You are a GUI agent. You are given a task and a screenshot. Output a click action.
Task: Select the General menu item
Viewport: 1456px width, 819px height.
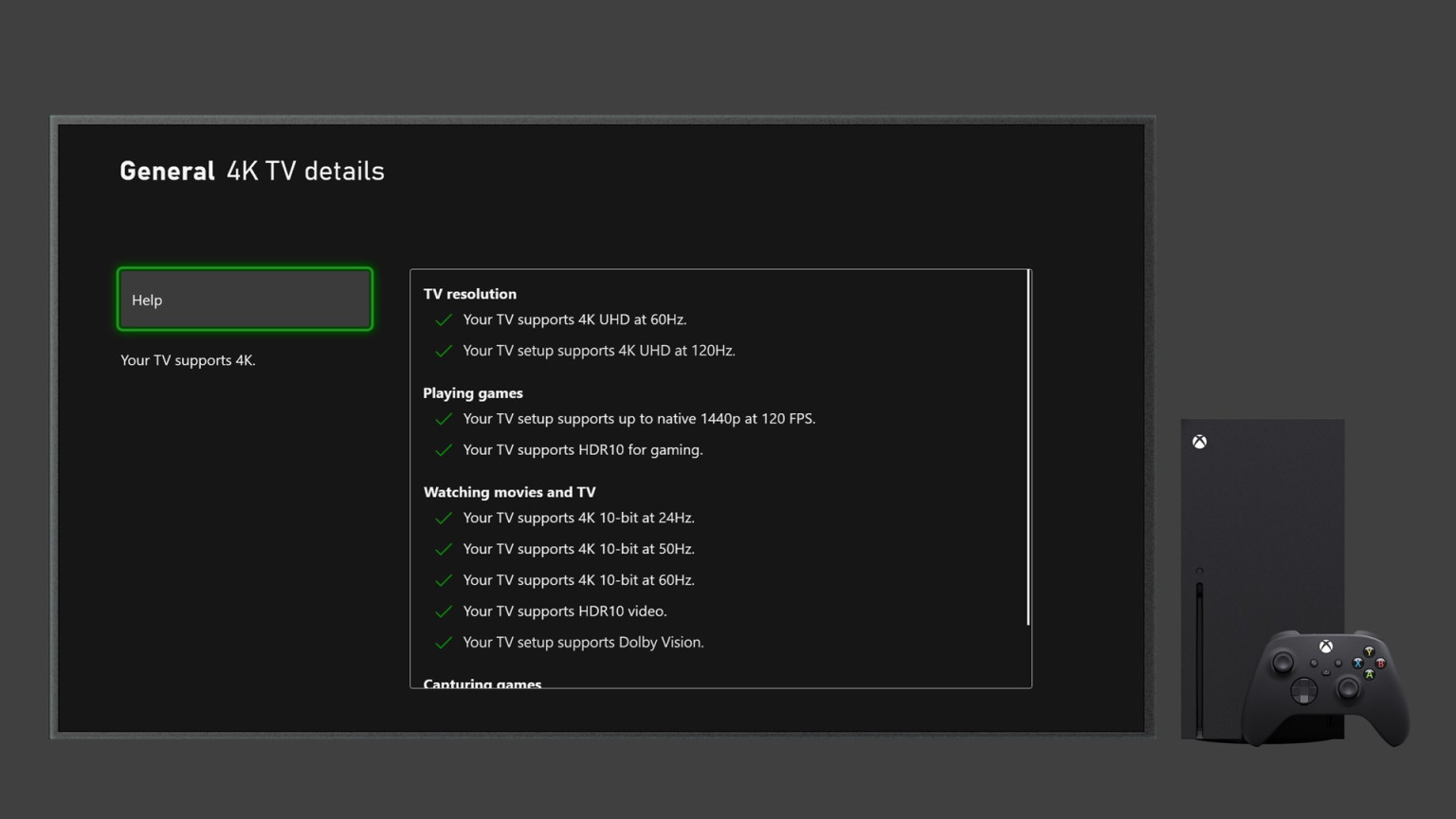167,171
